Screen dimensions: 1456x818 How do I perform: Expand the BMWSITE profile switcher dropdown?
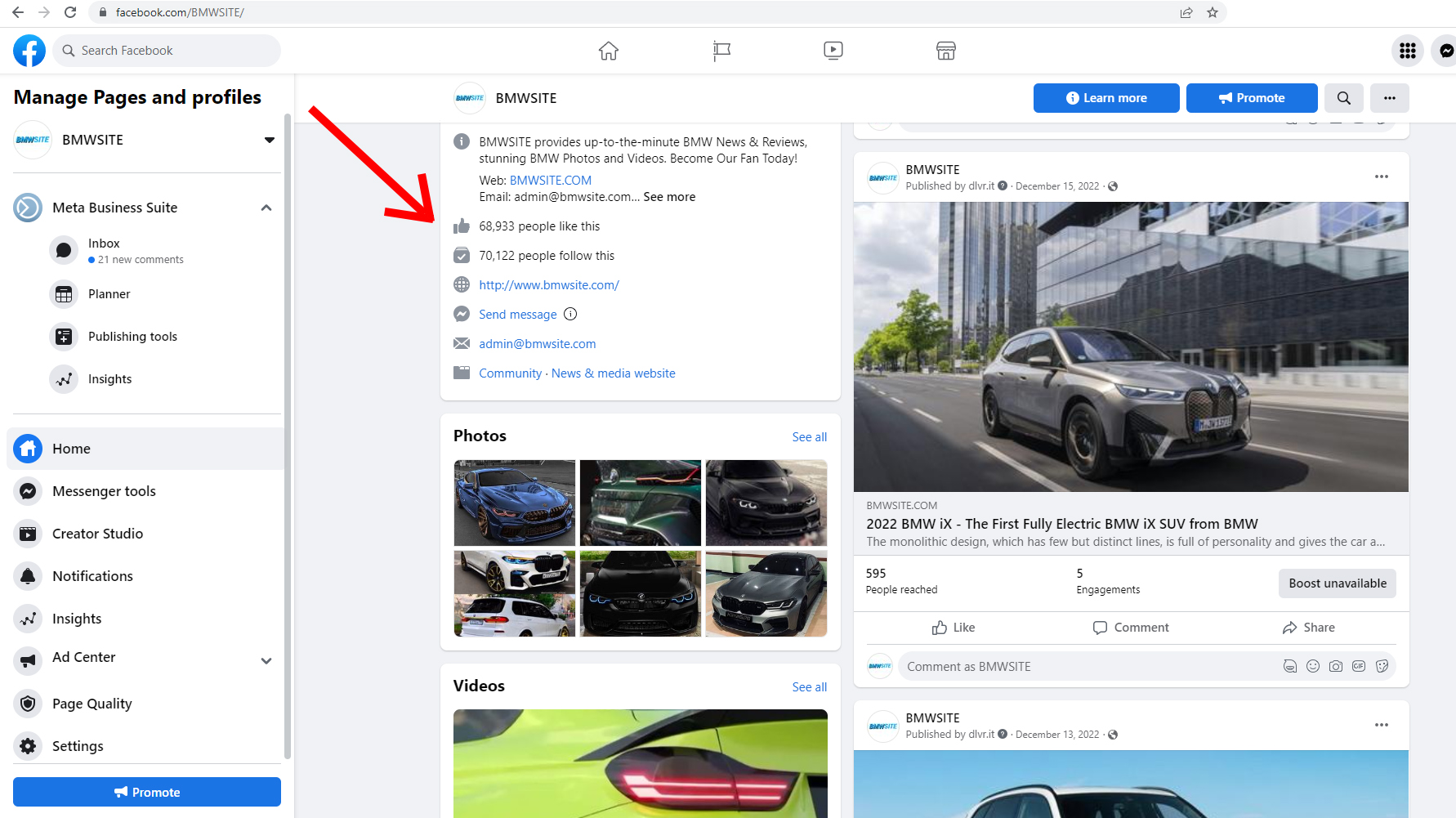click(x=270, y=140)
